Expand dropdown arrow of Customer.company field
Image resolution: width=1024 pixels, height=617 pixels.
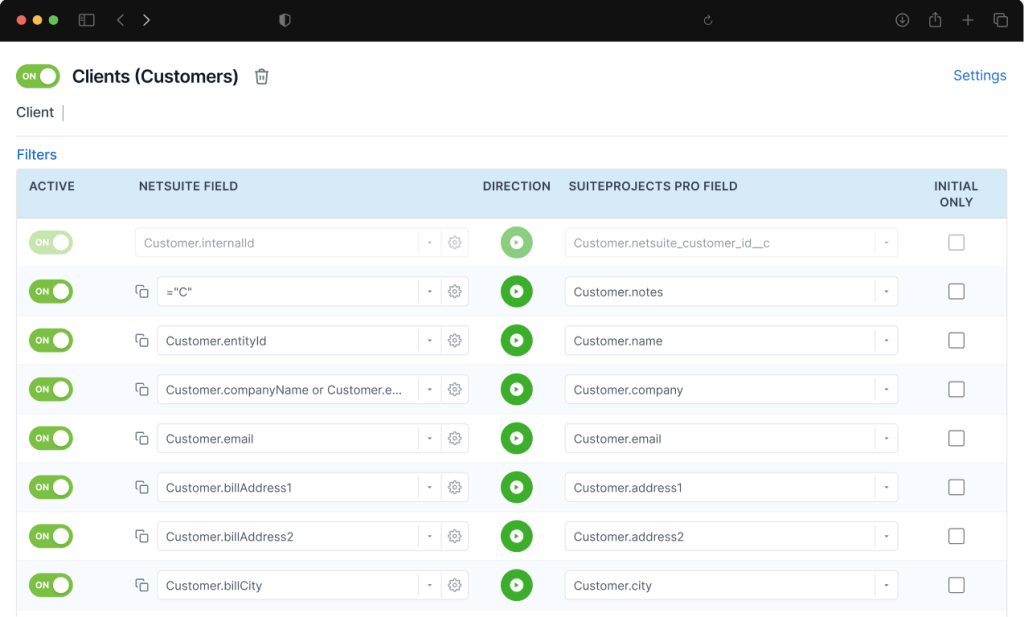click(x=886, y=390)
